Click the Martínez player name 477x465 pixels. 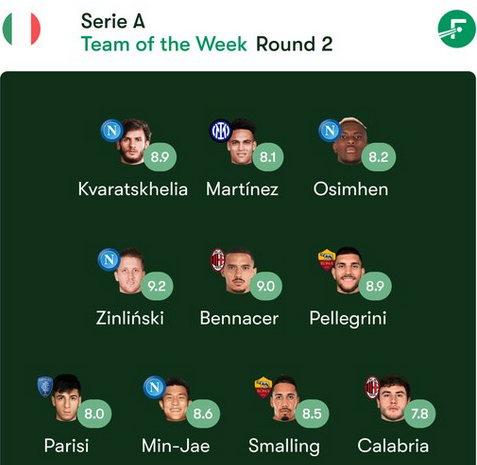click(242, 189)
